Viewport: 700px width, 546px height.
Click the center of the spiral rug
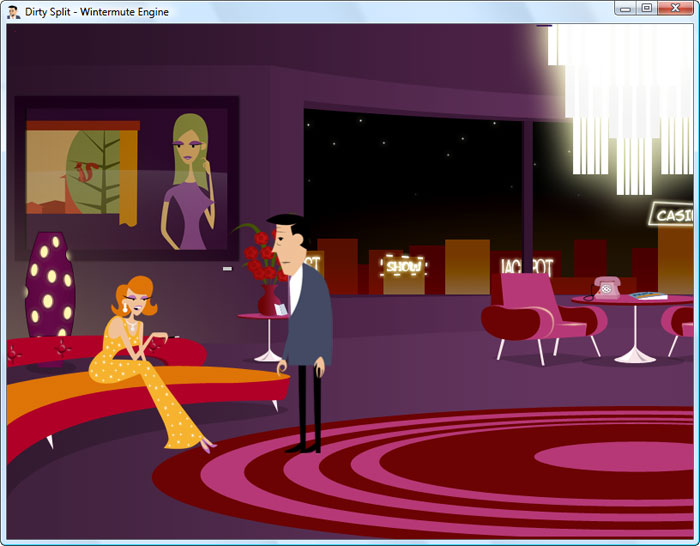coord(616,456)
